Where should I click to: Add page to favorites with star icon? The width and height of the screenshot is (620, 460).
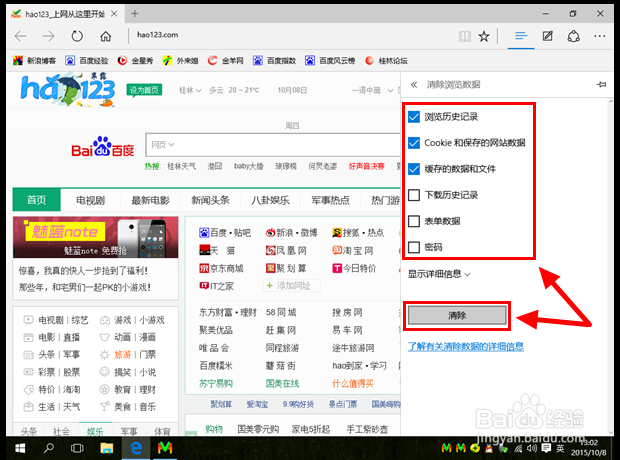[484, 36]
